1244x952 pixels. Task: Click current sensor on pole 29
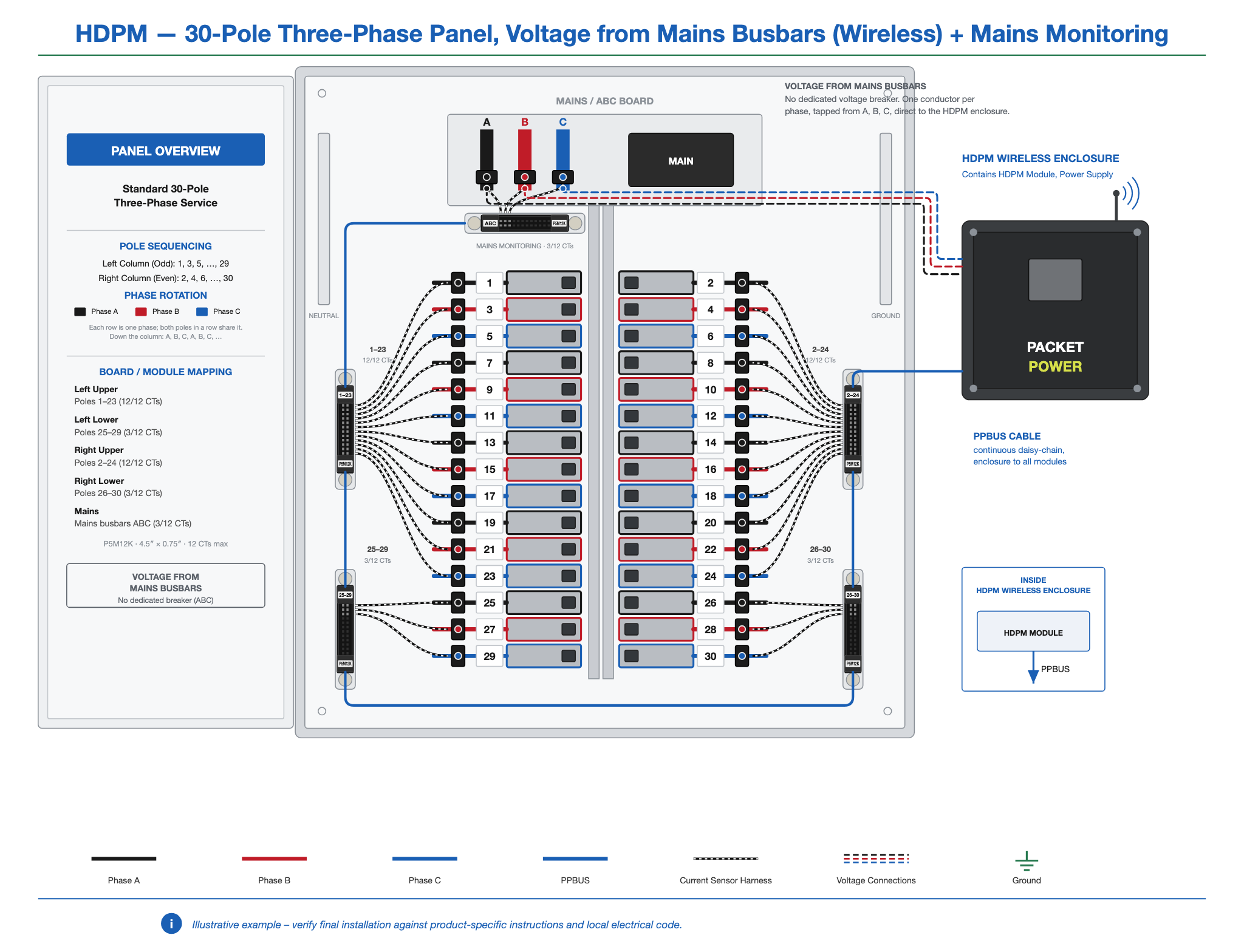click(x=458, y=656)
